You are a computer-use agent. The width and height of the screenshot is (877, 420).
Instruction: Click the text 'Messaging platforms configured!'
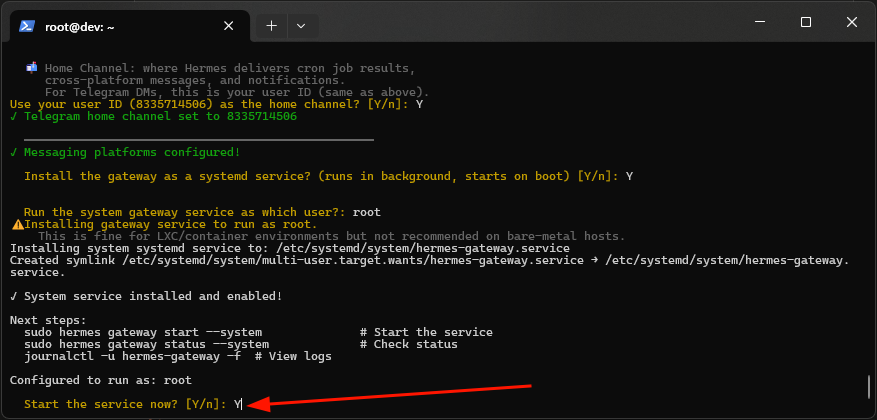coord(133,152)
